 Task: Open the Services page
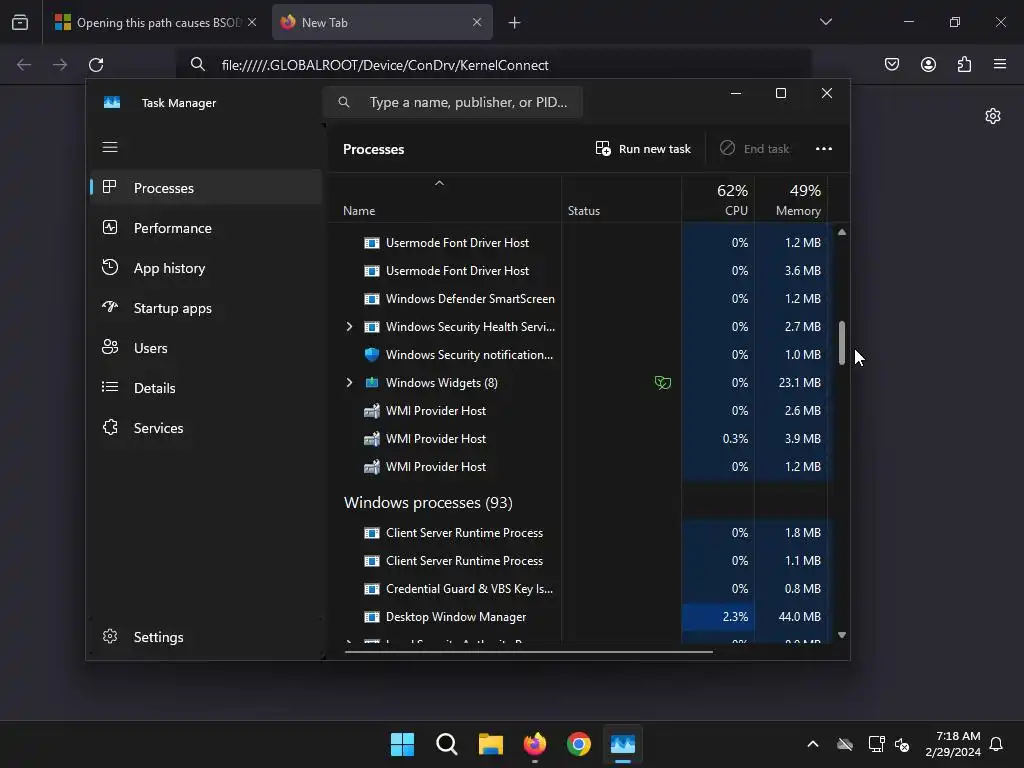pyautogui.click(x=206, y=428)
